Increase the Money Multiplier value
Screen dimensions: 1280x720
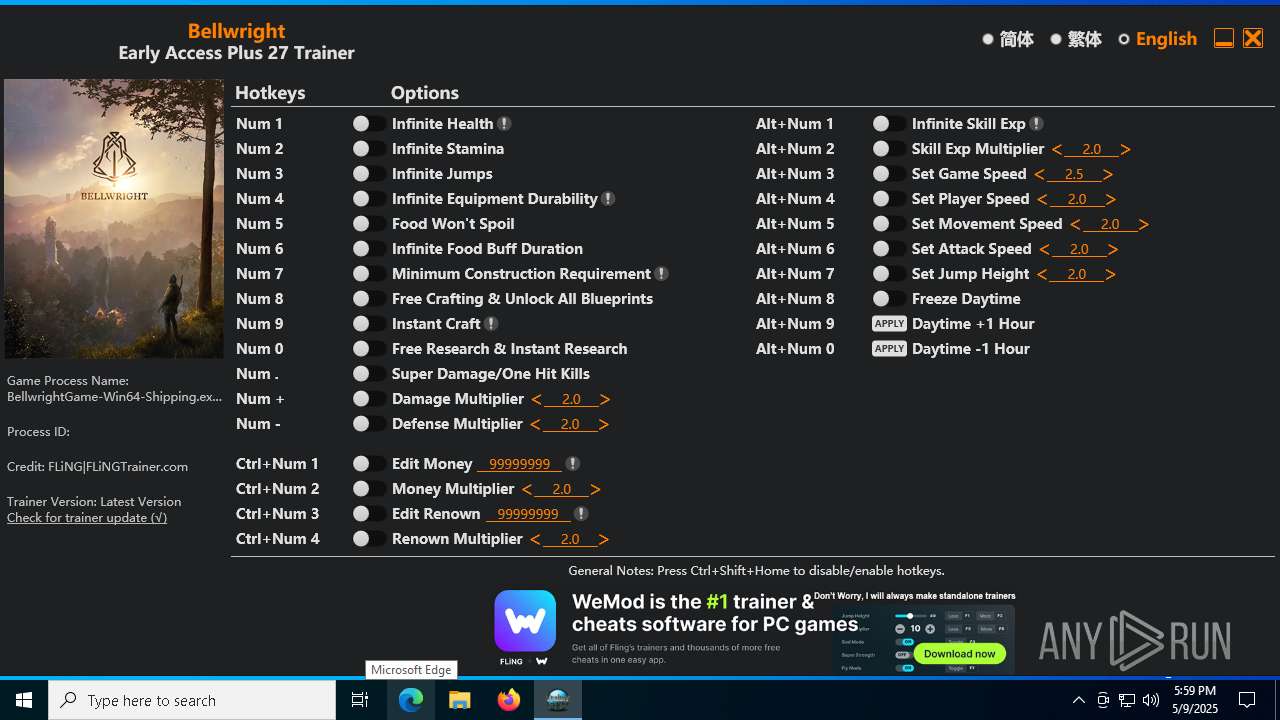(595, 489)
